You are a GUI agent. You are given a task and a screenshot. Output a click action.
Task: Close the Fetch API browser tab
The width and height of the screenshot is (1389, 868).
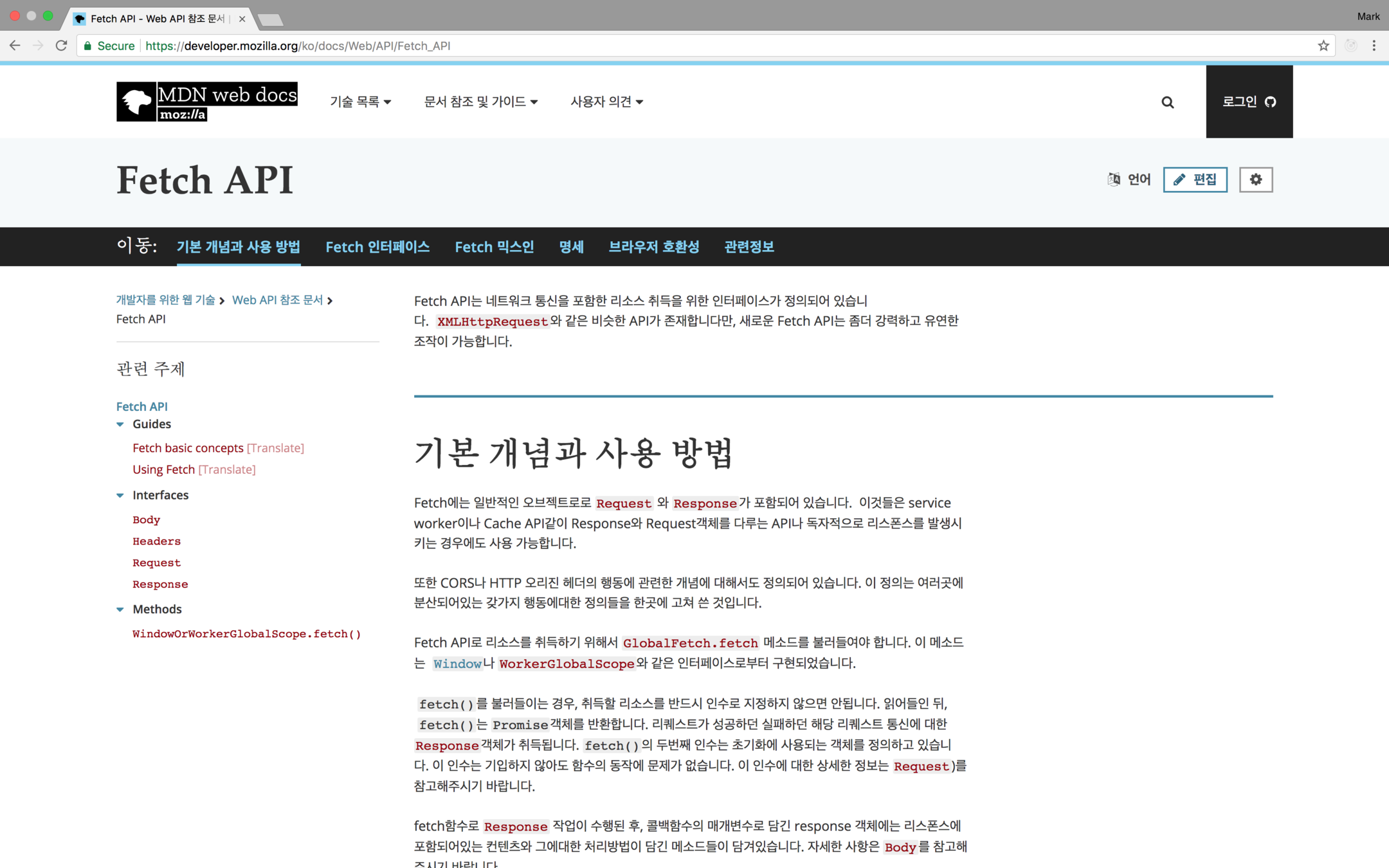click(x=242, y=19)
